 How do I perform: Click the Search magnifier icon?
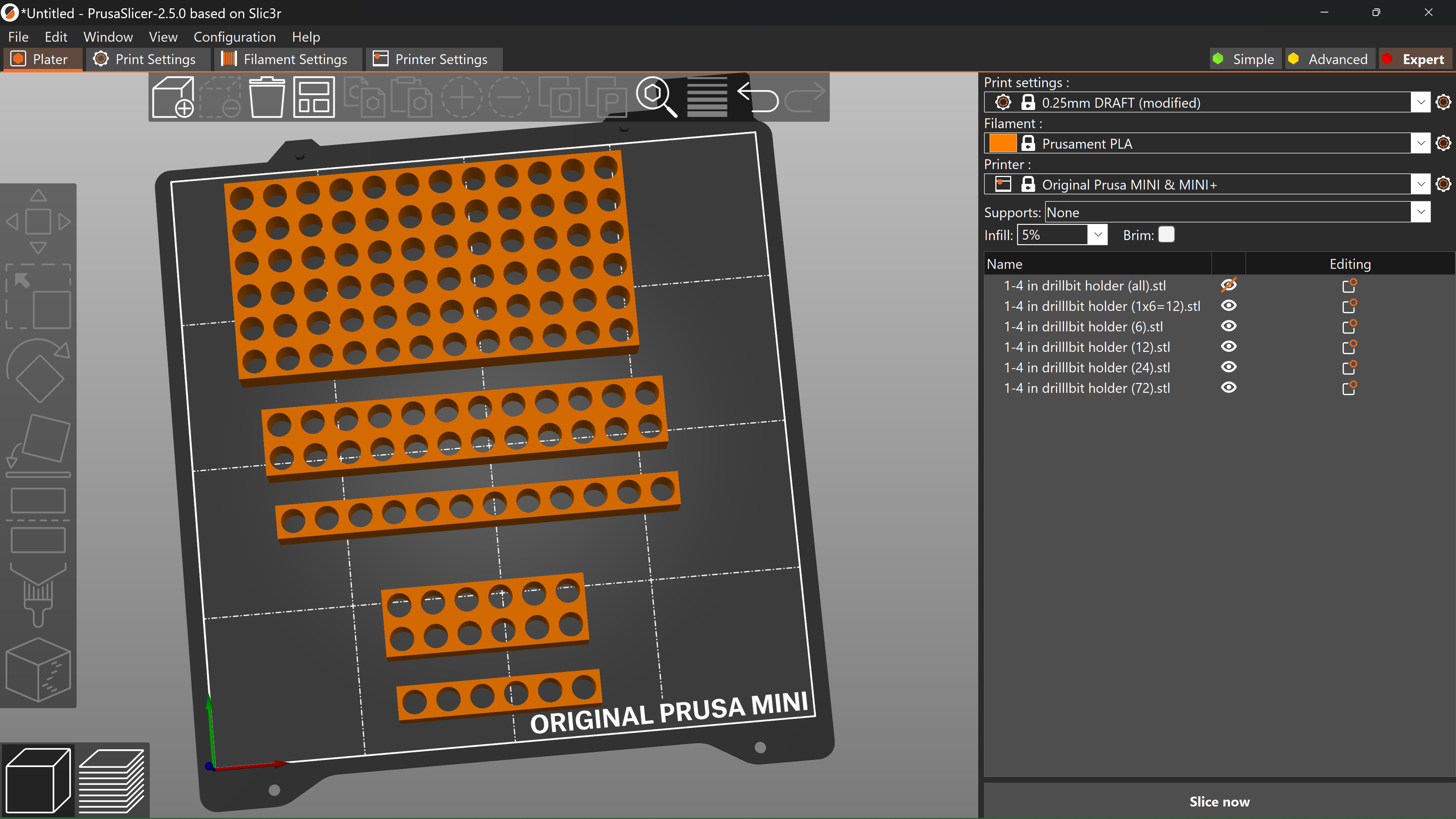[656, 97]
